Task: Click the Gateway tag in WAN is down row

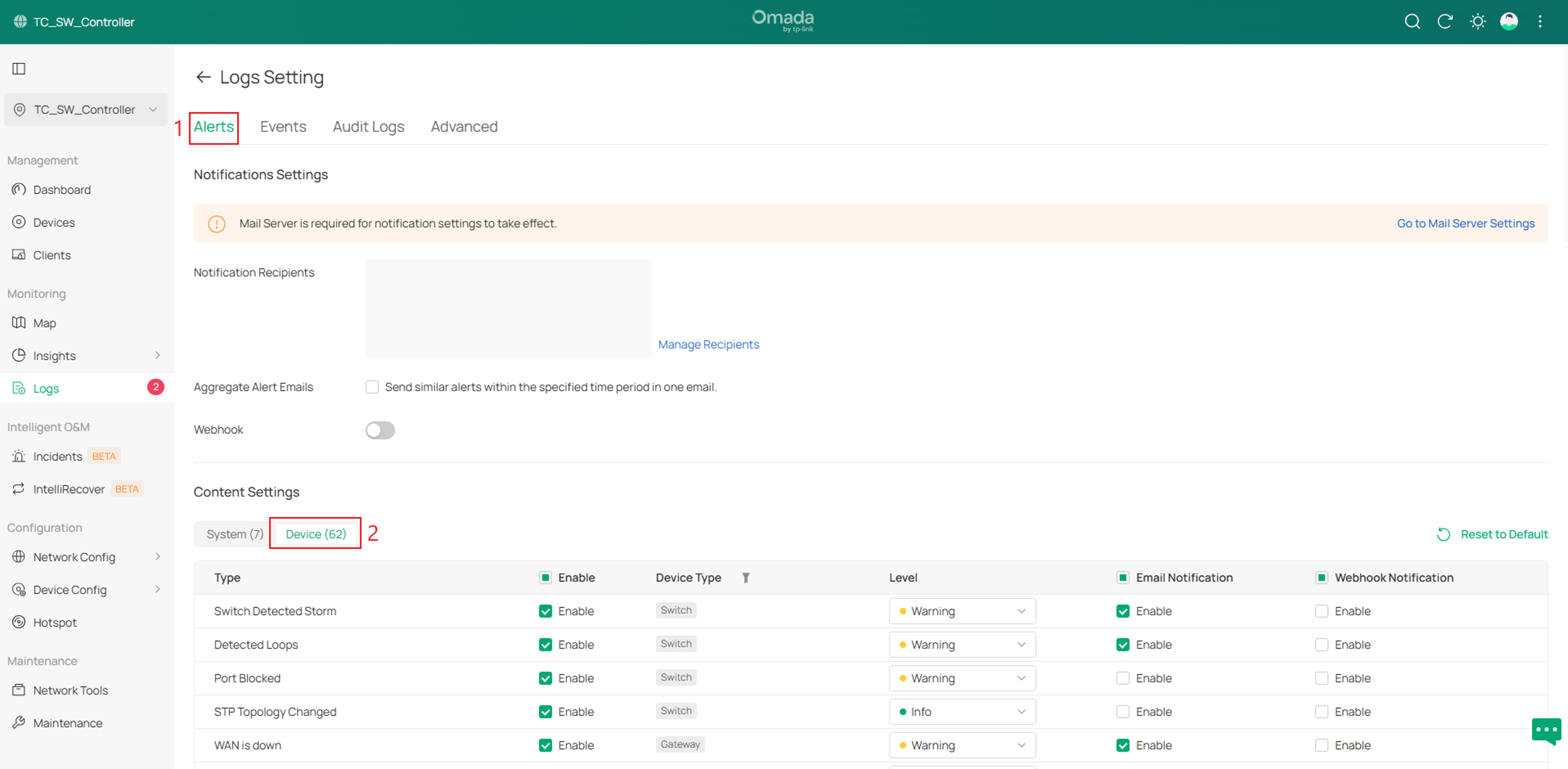Action: tap(680, 744)
